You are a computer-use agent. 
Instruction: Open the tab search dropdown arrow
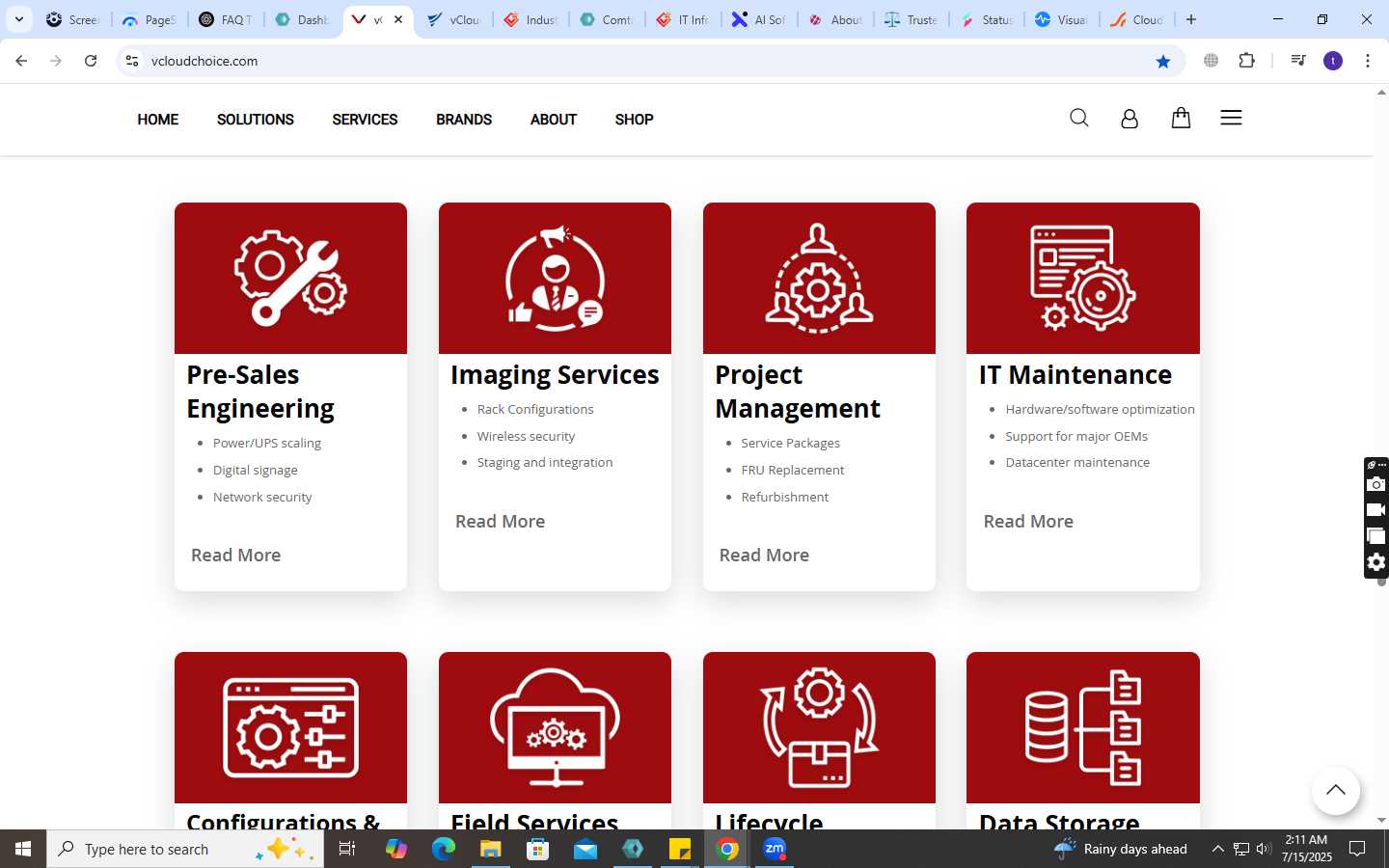pos(18,19)
